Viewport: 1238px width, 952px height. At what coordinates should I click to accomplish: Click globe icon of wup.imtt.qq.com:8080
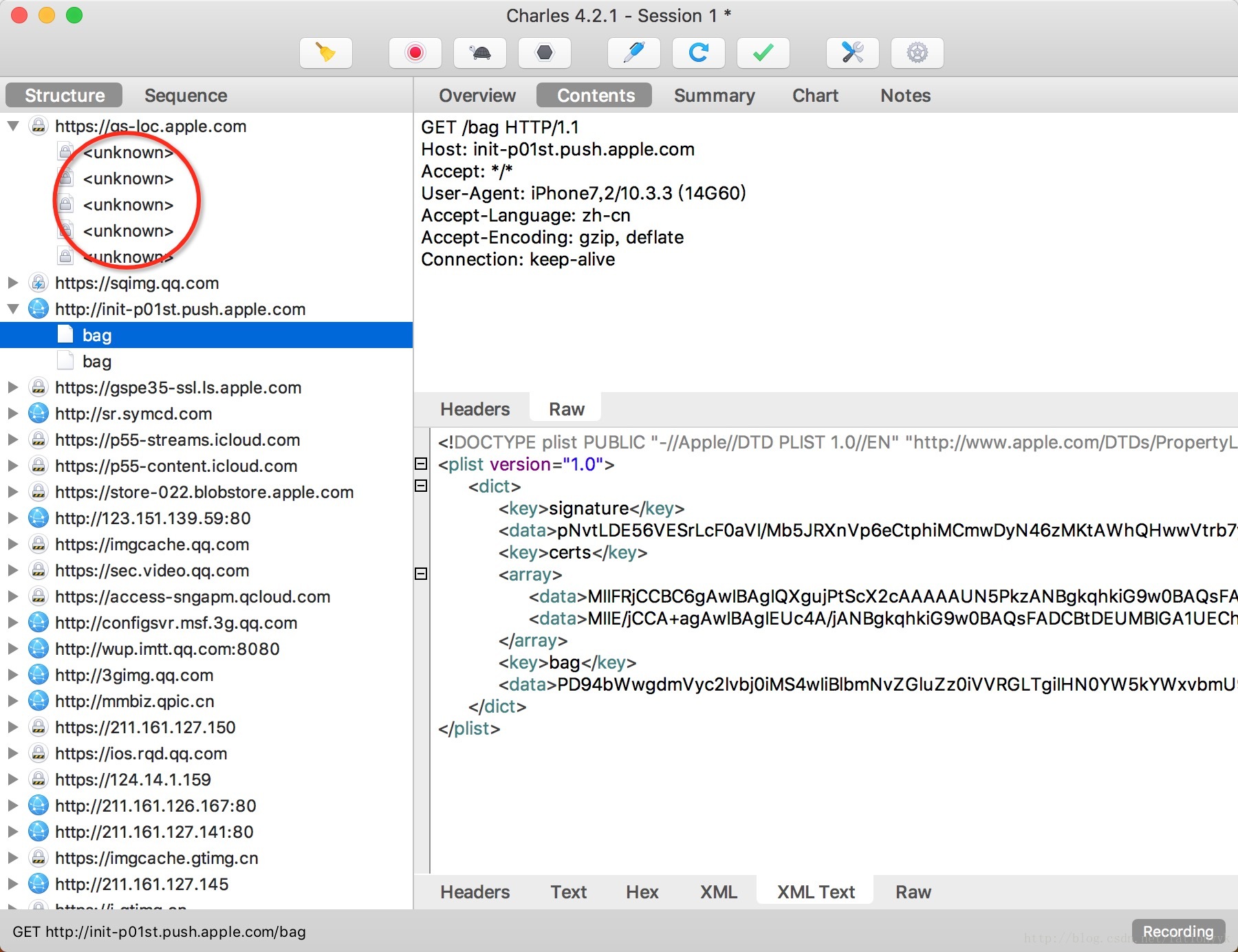pyautogui.click(x=39, y=649)
